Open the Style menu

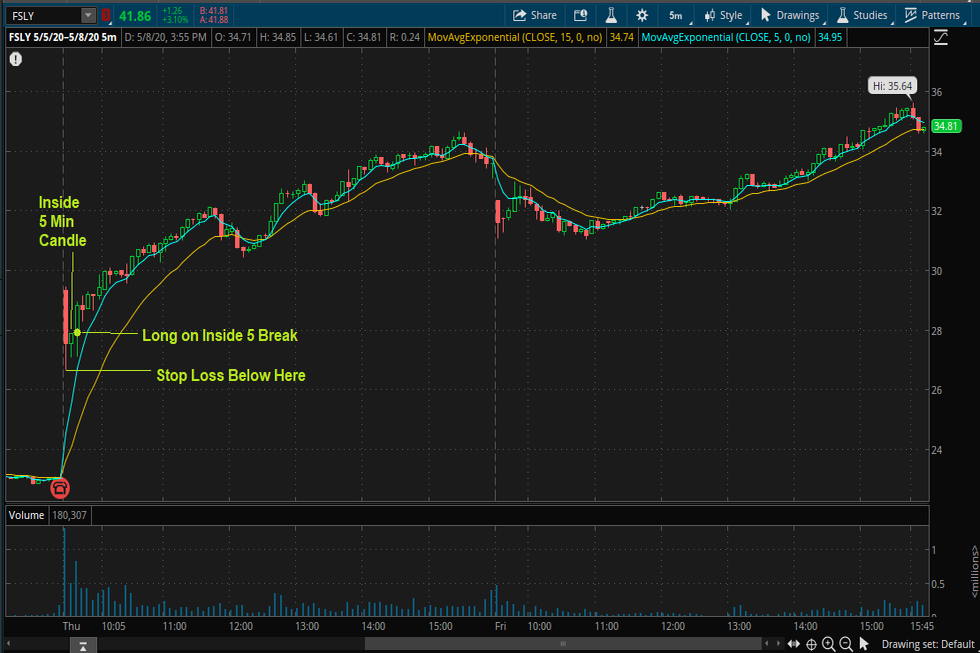coord(723,15)
